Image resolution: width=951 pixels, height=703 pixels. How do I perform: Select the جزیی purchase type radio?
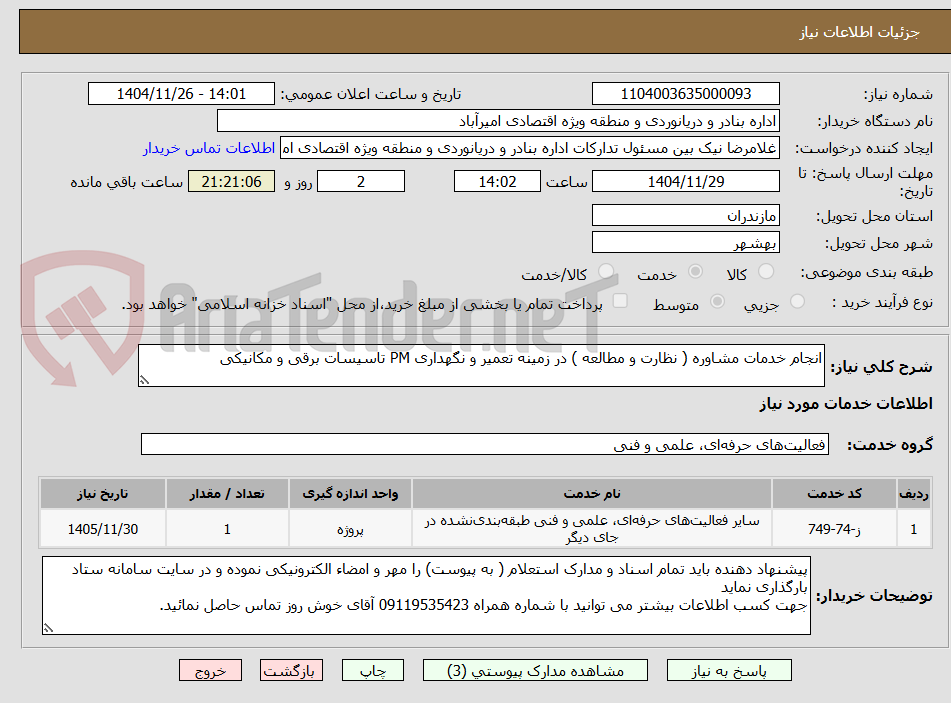(x=797, y=301)
